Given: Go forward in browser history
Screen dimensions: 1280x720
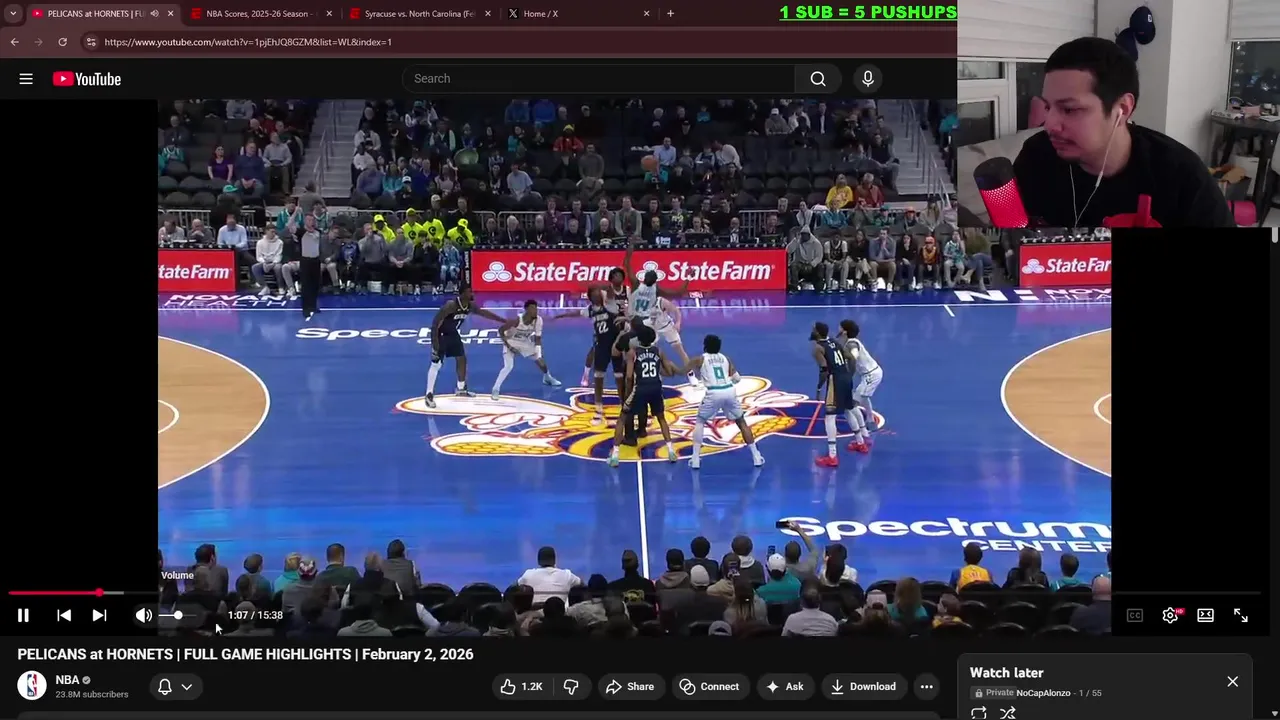Looking at the screenshot, I should (x=38, y=42).
